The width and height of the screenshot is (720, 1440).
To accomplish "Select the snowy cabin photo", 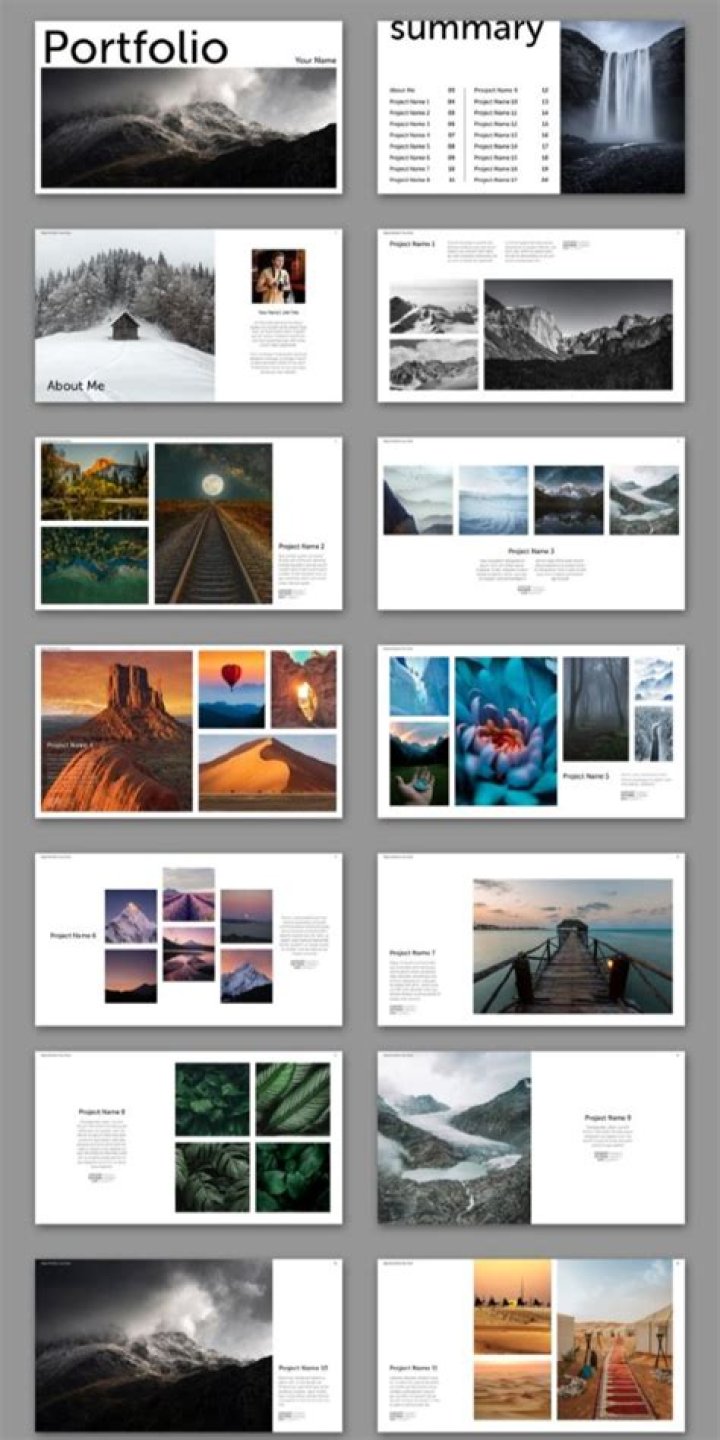I will click(x=125, y=315).
